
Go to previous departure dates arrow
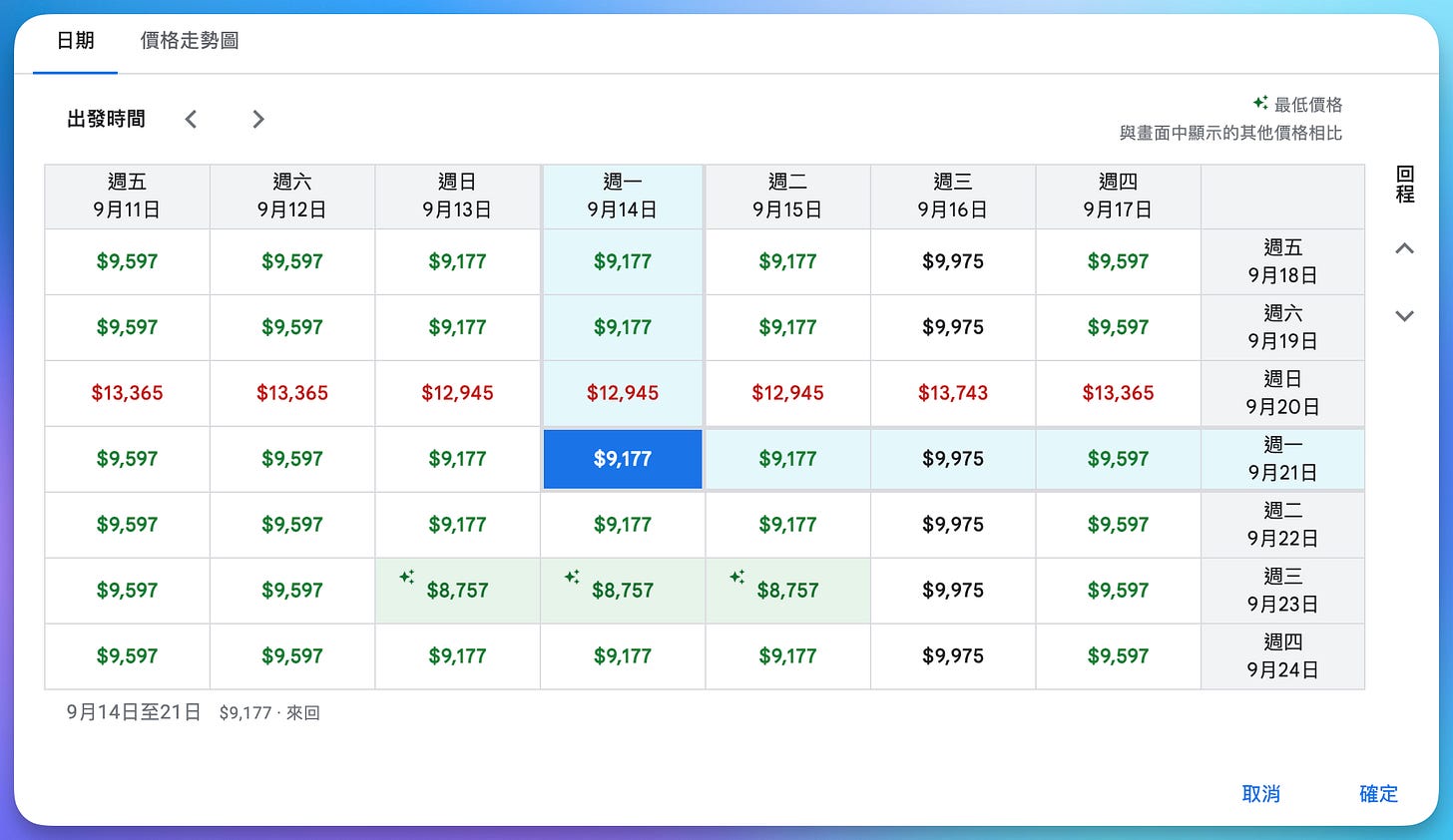click(191, 120)
